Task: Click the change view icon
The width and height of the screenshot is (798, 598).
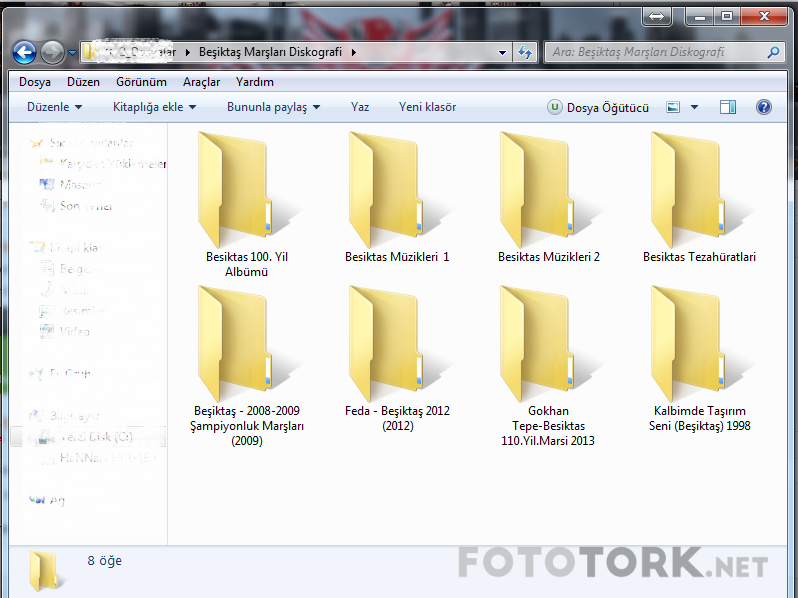Action: point(673,107)
